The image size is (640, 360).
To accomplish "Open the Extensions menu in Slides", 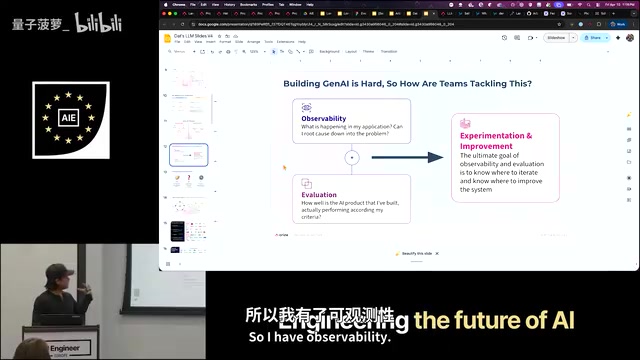I will [x=285, y=42].
